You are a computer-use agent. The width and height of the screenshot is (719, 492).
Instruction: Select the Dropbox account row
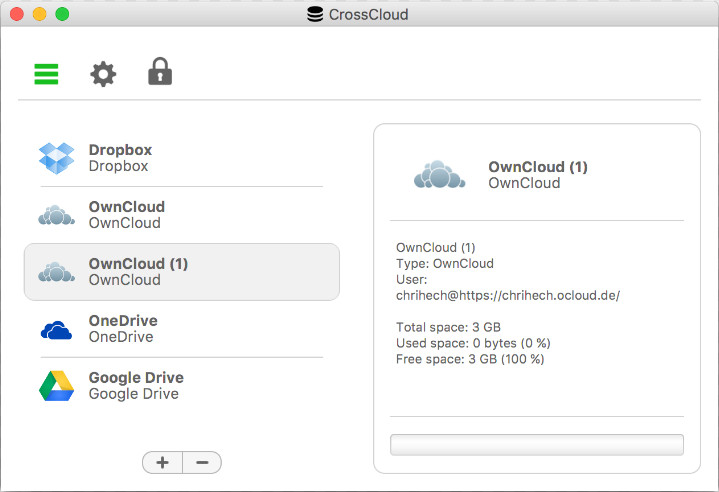(x=182, y=158)
